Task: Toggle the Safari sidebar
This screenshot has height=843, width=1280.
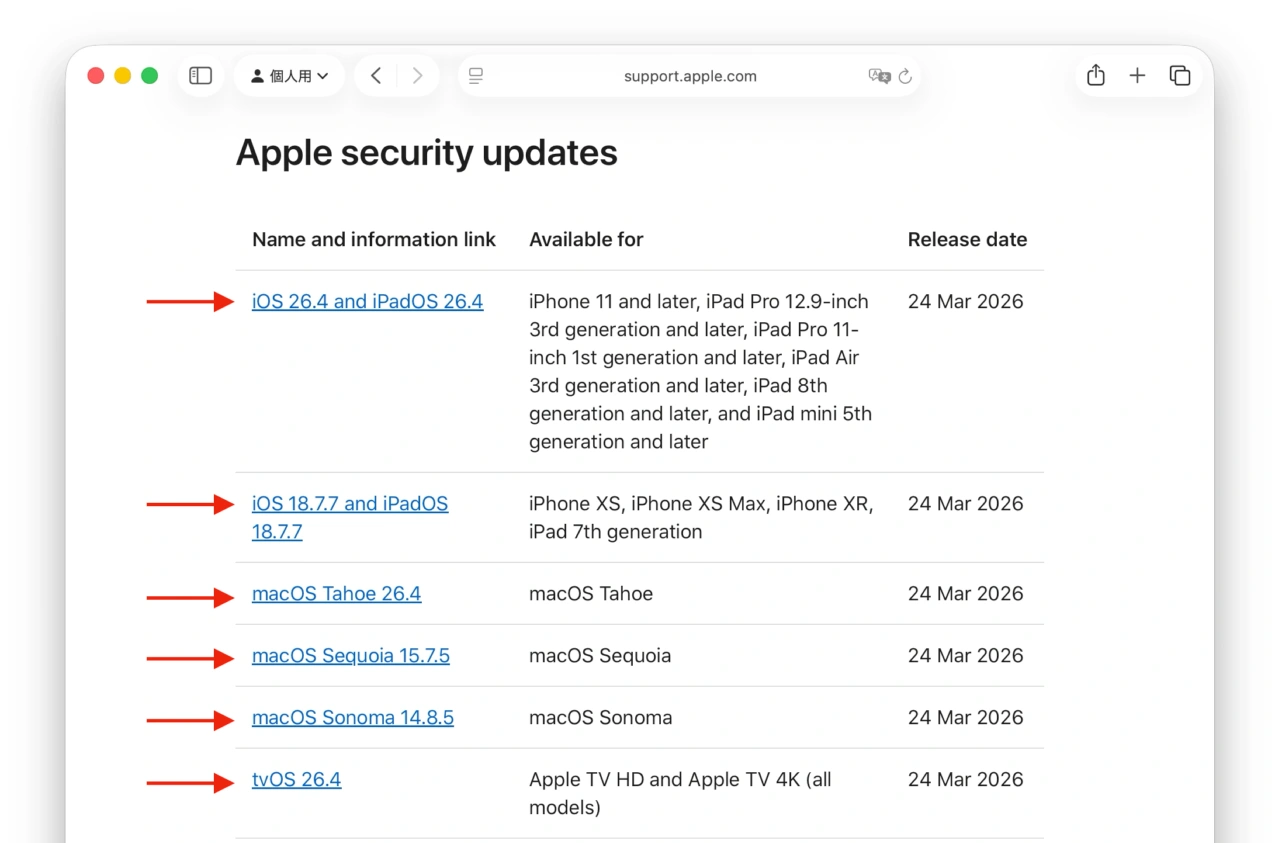Action: [201, 76]
